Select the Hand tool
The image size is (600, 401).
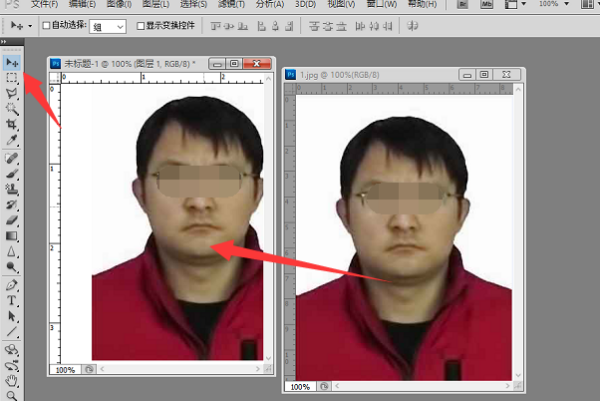[12, 380]
